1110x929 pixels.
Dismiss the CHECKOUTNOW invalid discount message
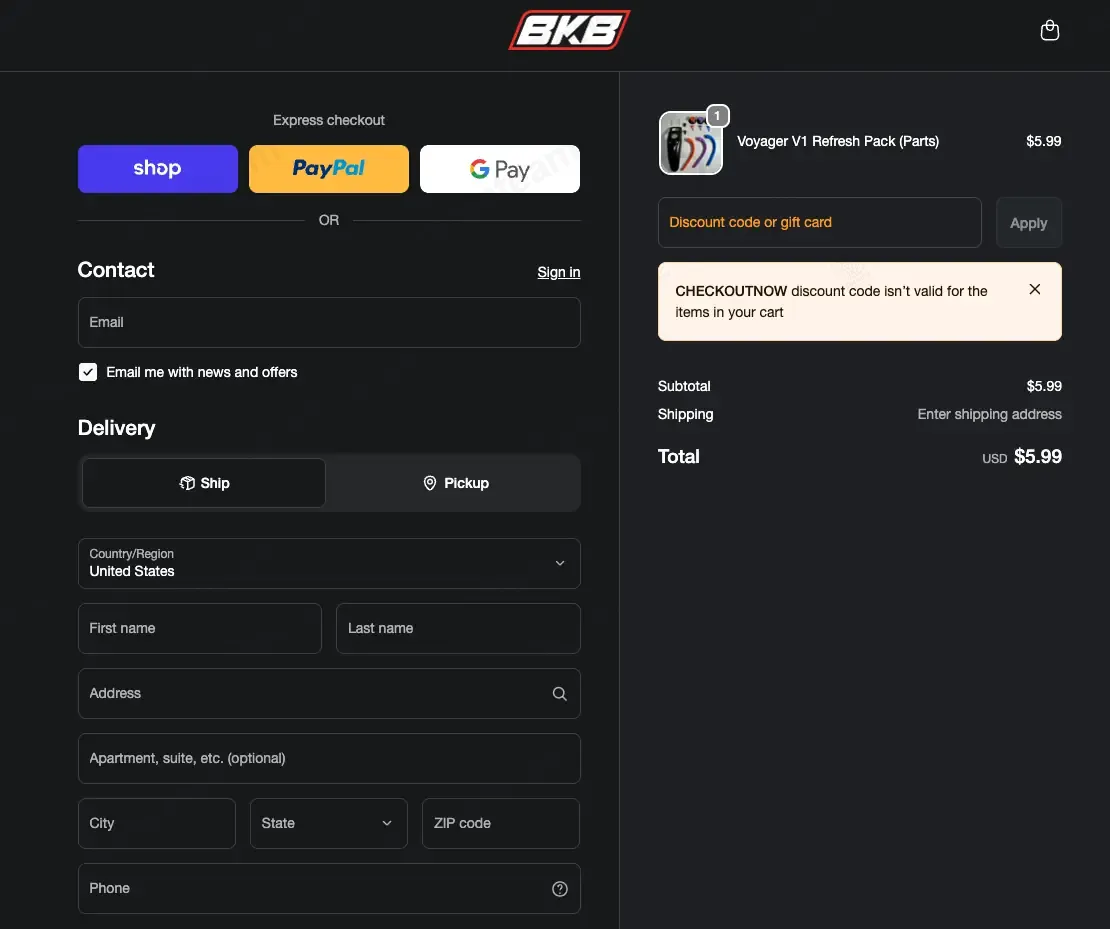[x=1034, y=289]
